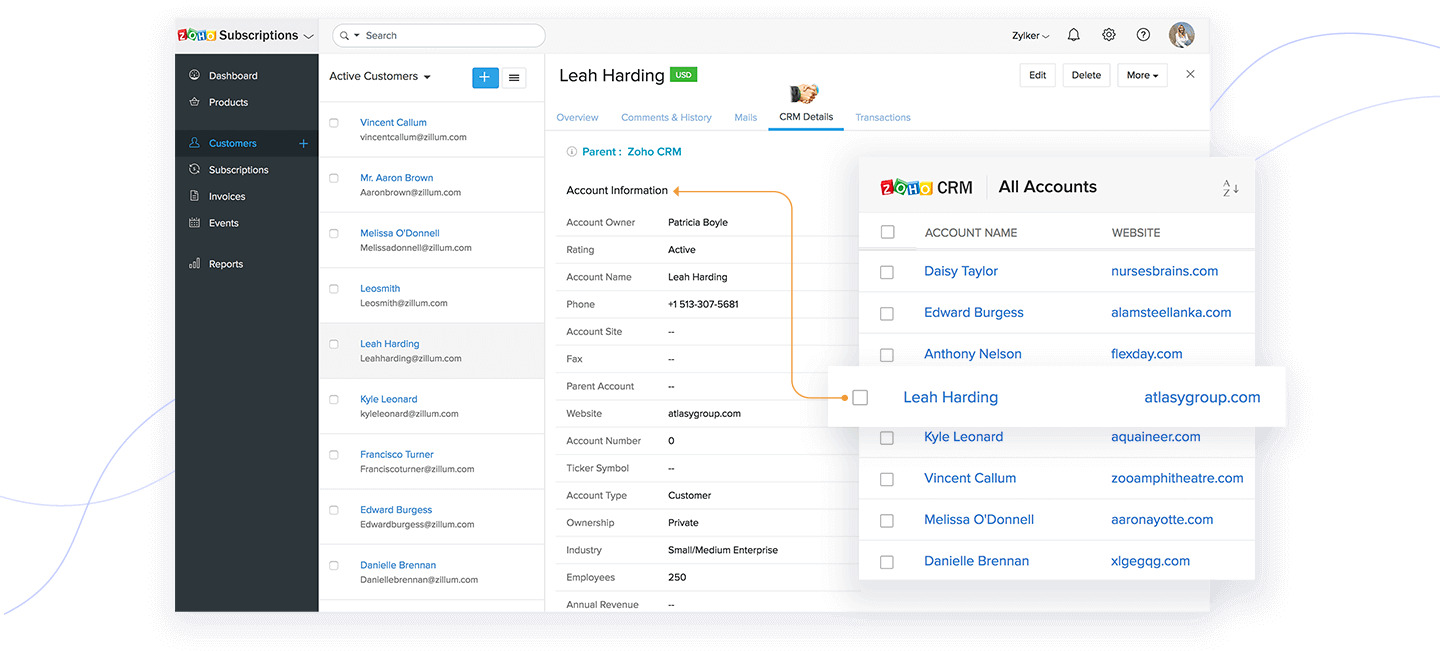The image size is (1440, 651).
Task: Open the nursesbrains.com website link
Action: click(x=1165, y=271)
